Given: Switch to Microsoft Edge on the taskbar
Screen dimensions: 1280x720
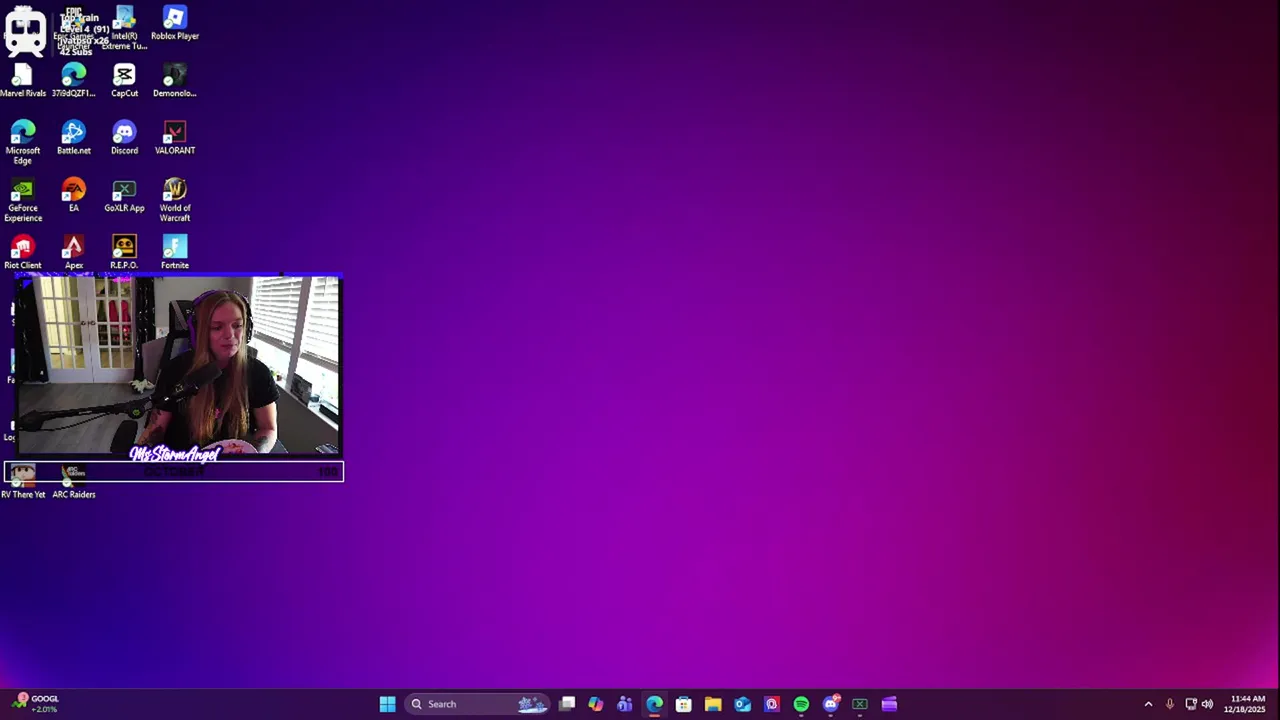Looking at the screenshot, I should click(654, 704).
